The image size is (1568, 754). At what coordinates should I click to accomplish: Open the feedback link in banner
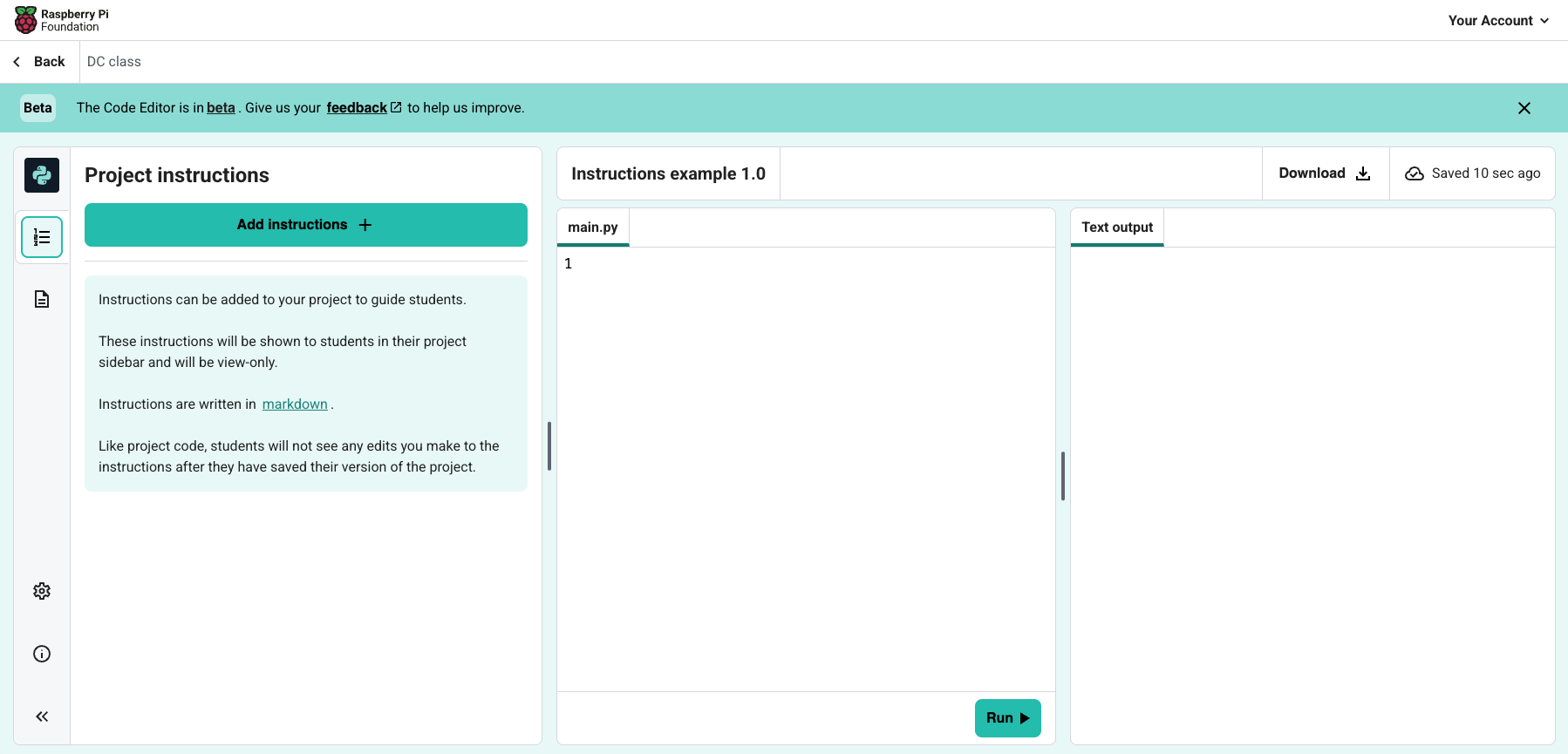point(357,108)
